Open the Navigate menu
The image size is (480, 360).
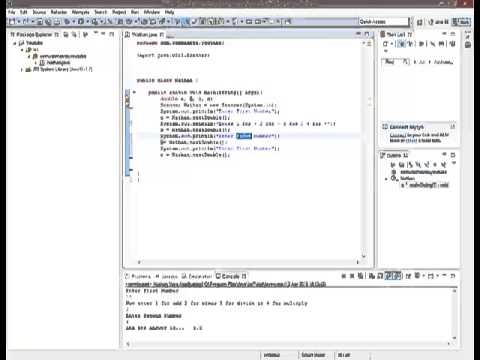81,12
